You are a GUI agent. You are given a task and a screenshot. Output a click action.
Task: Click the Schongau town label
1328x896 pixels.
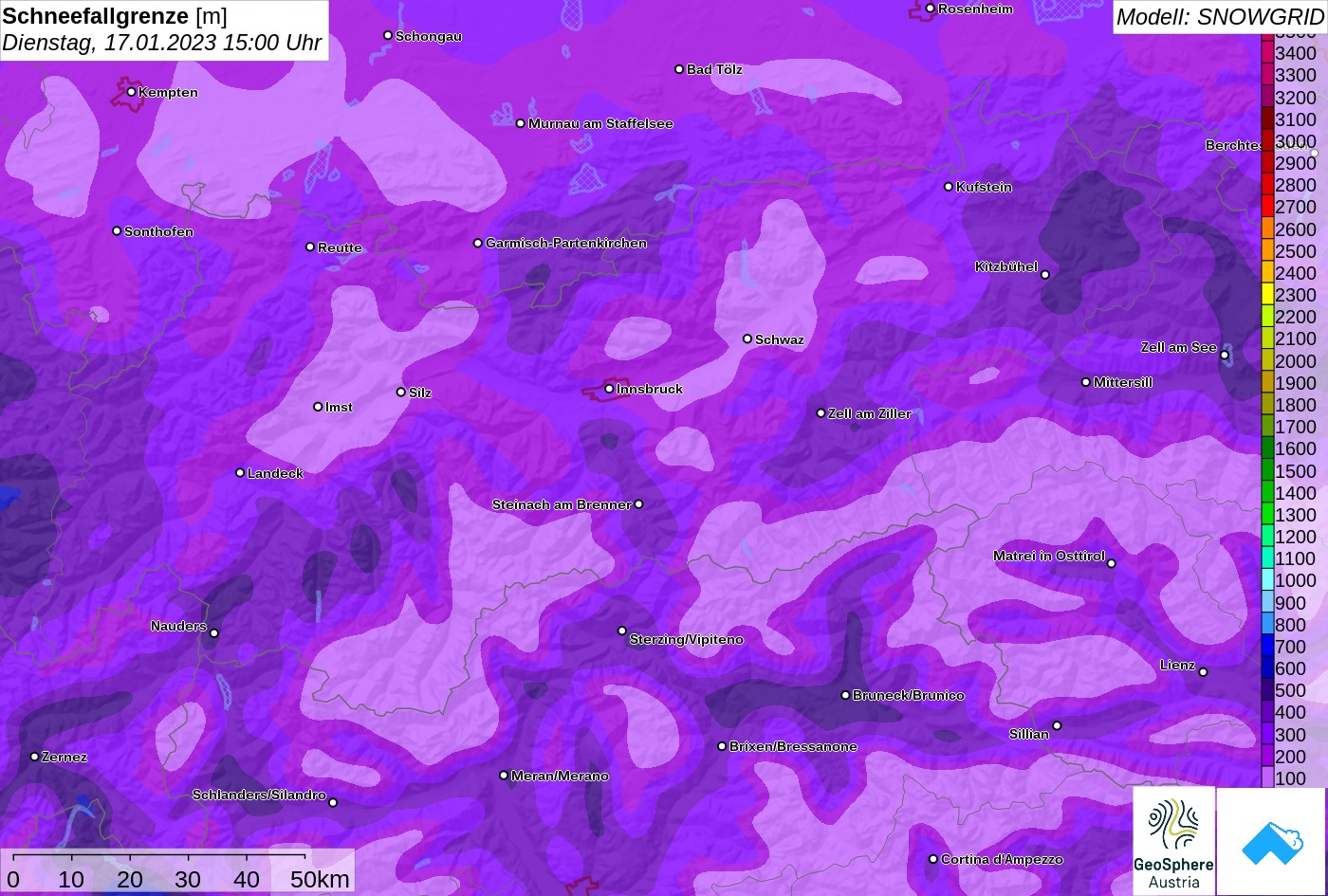click(429, 36)
